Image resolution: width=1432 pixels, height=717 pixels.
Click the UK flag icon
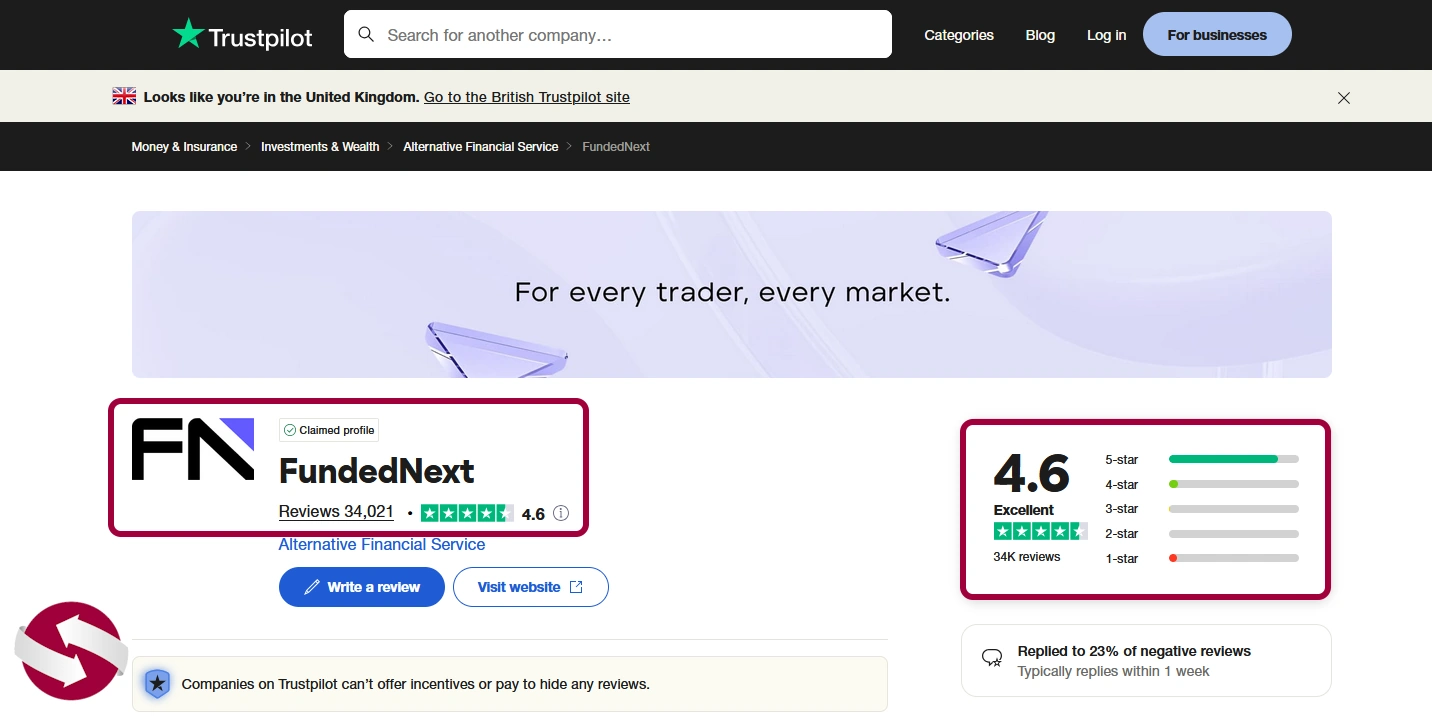pyautogui.click(x=124, y=97)
